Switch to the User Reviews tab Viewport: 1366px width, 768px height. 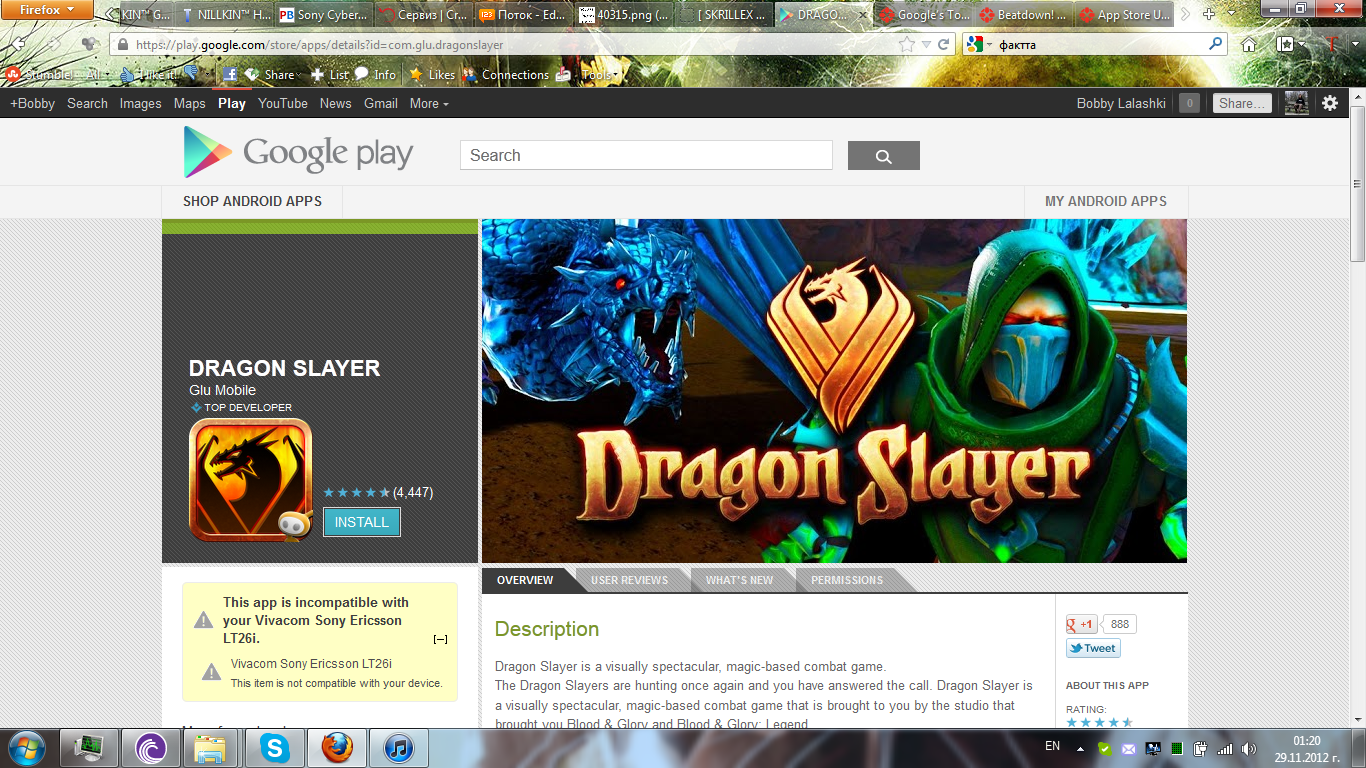click(x=629, y=580)
